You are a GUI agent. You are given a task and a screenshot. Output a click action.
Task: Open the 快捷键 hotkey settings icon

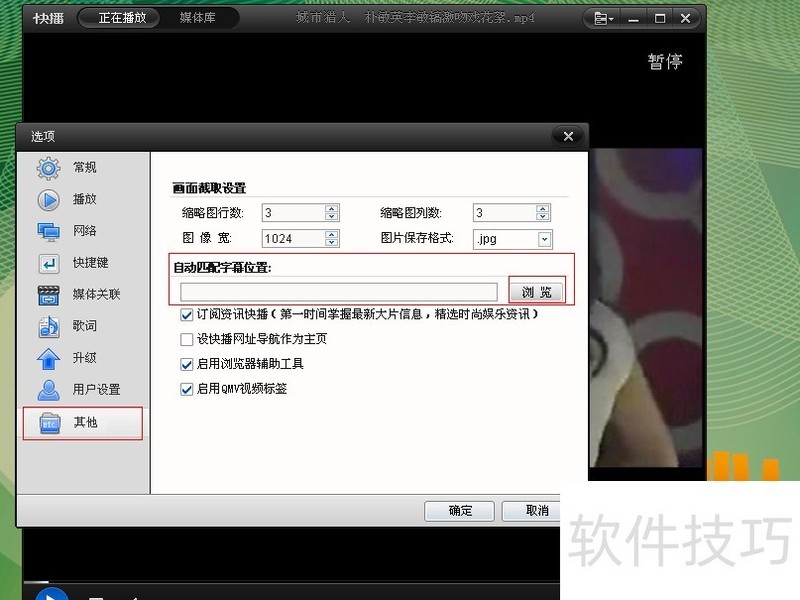pos(47,263)
